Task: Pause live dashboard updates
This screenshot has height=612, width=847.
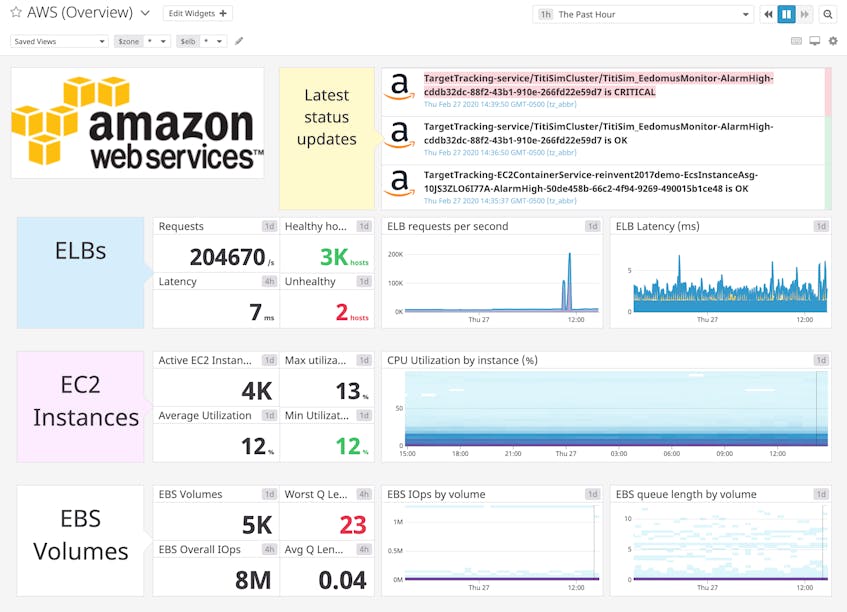Action: point(786,15)
